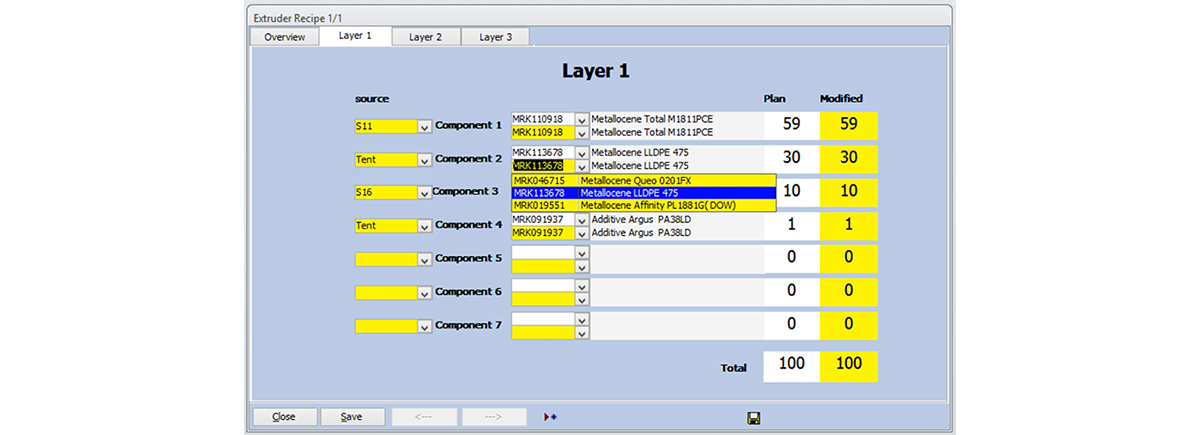Click Modified value 59 for Component 1

tap(849, 126)
